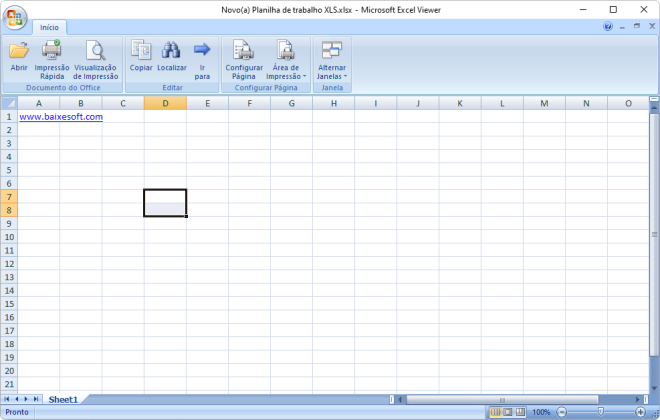Click Impressão Rápida printer icon
The height and width of the screenshot is (420, 660).
pos(52,50)
